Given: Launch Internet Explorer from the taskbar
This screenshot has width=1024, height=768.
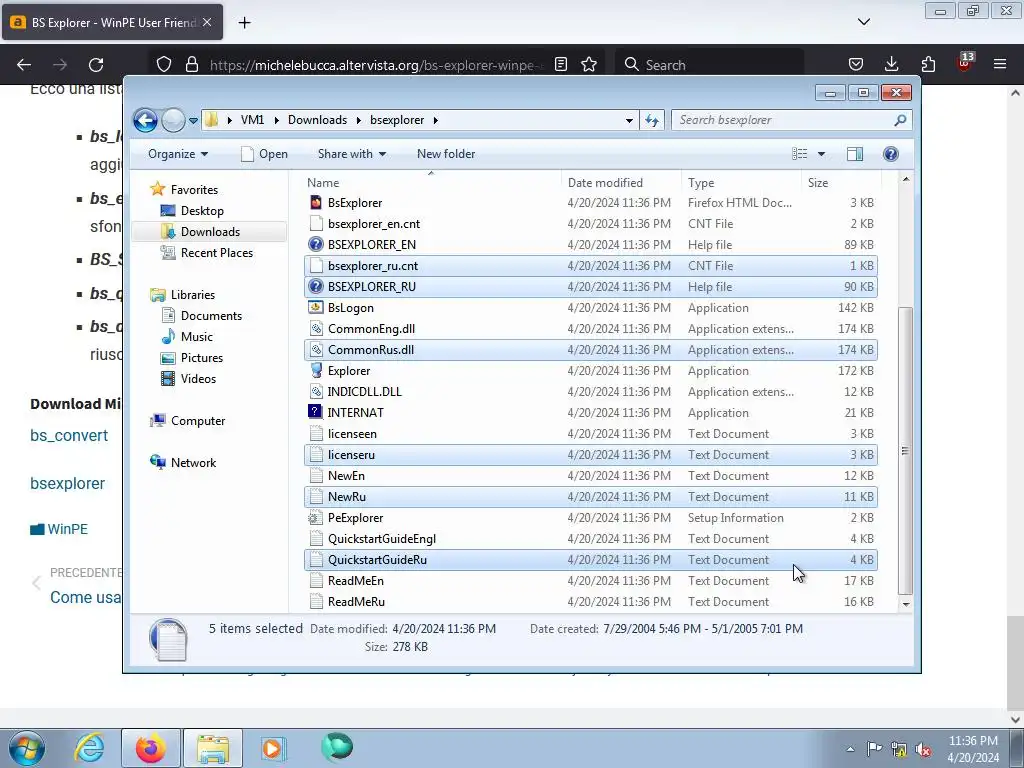Looking at the screenshot, I should click(89, 748).
